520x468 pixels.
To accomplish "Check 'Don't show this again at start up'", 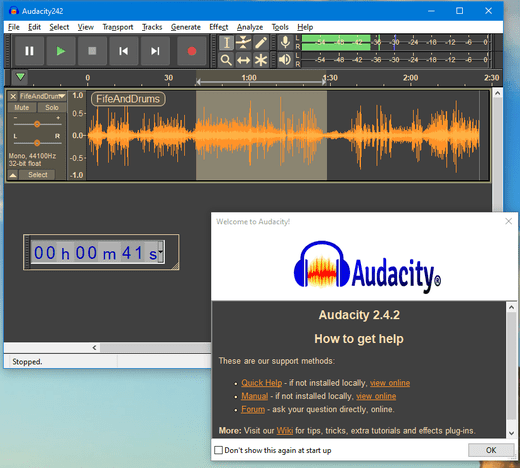I will (x=218, y=450).
